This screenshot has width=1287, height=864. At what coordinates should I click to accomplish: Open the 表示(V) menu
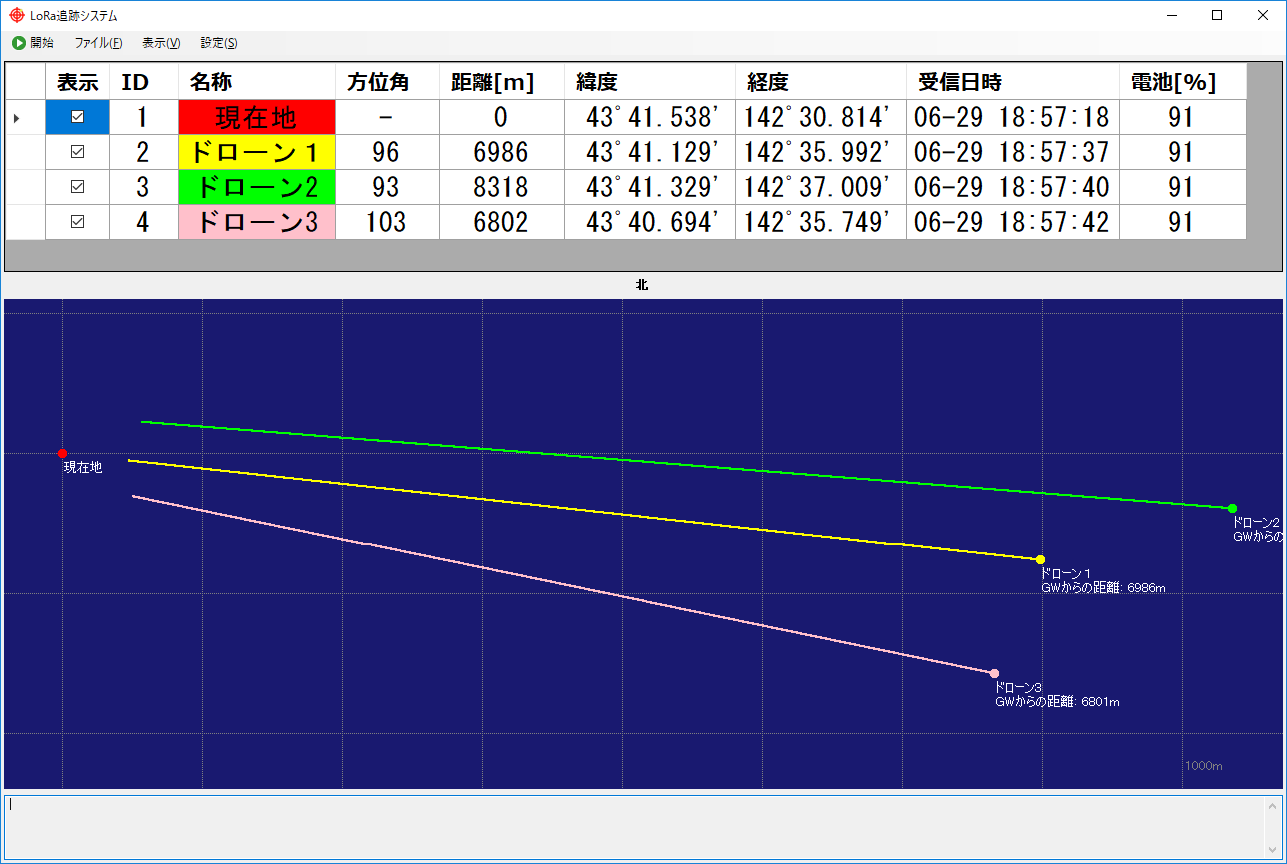161,43
